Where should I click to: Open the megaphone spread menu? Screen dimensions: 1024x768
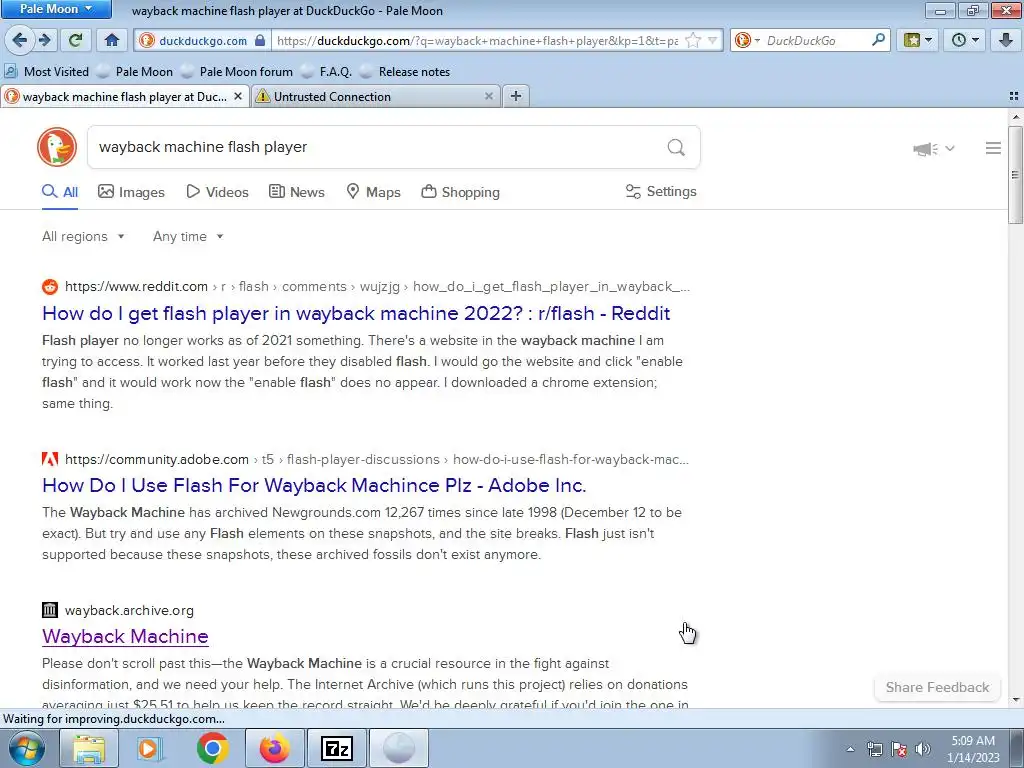point(933,149)
